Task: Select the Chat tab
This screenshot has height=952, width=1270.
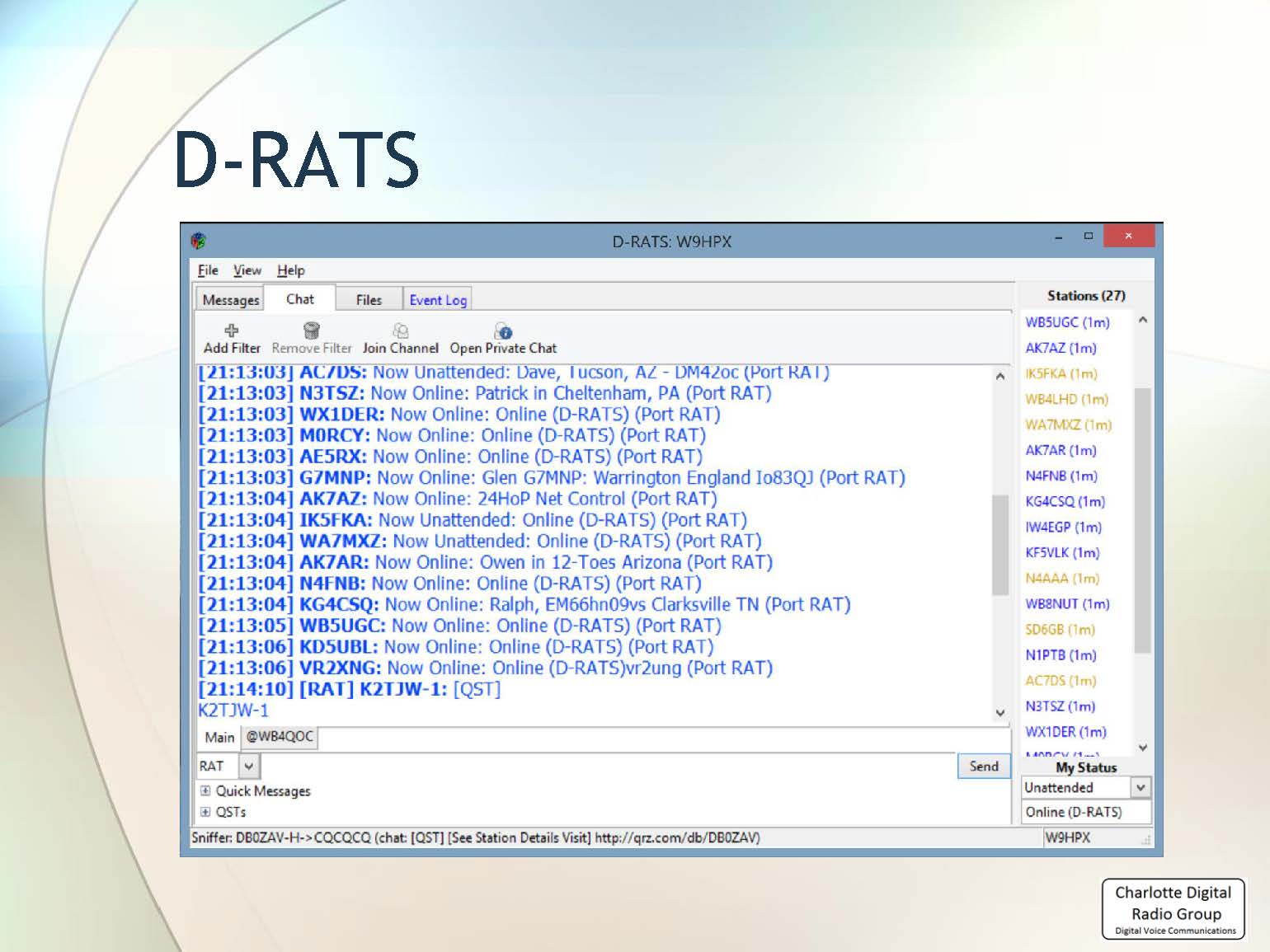Action: (300, 299)
